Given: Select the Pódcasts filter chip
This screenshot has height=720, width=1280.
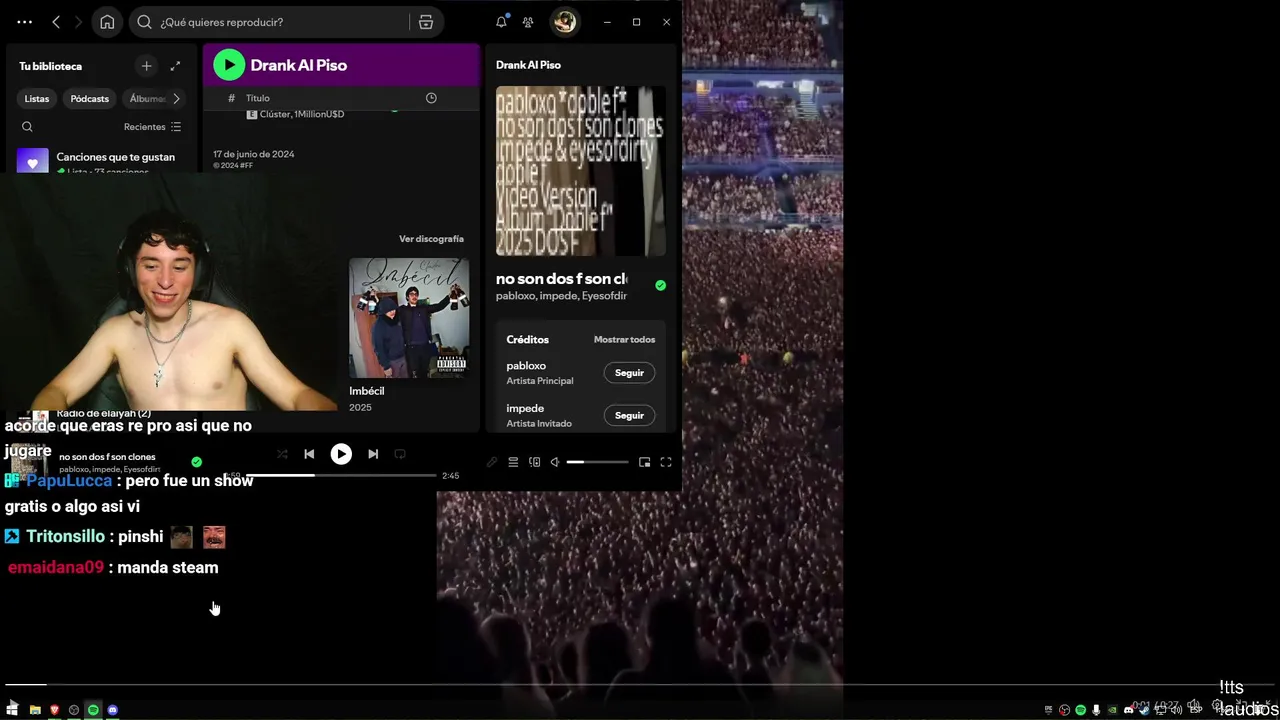Looking at the screenshot, I should (90, 99).
